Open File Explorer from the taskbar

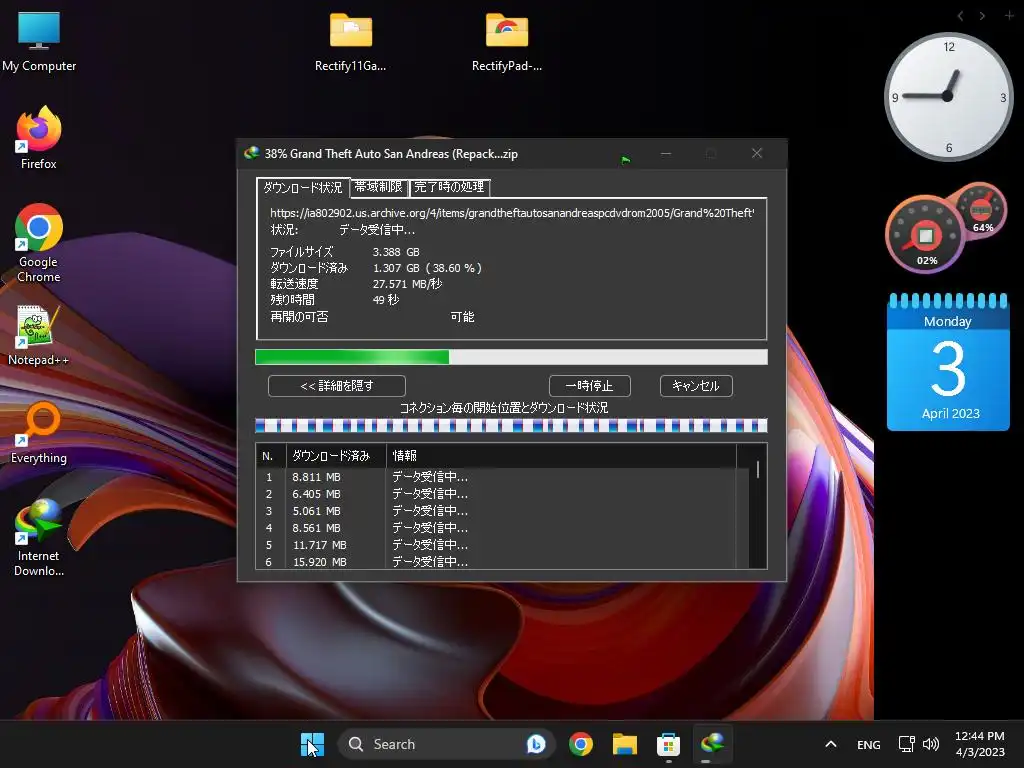tap(624, 744)
